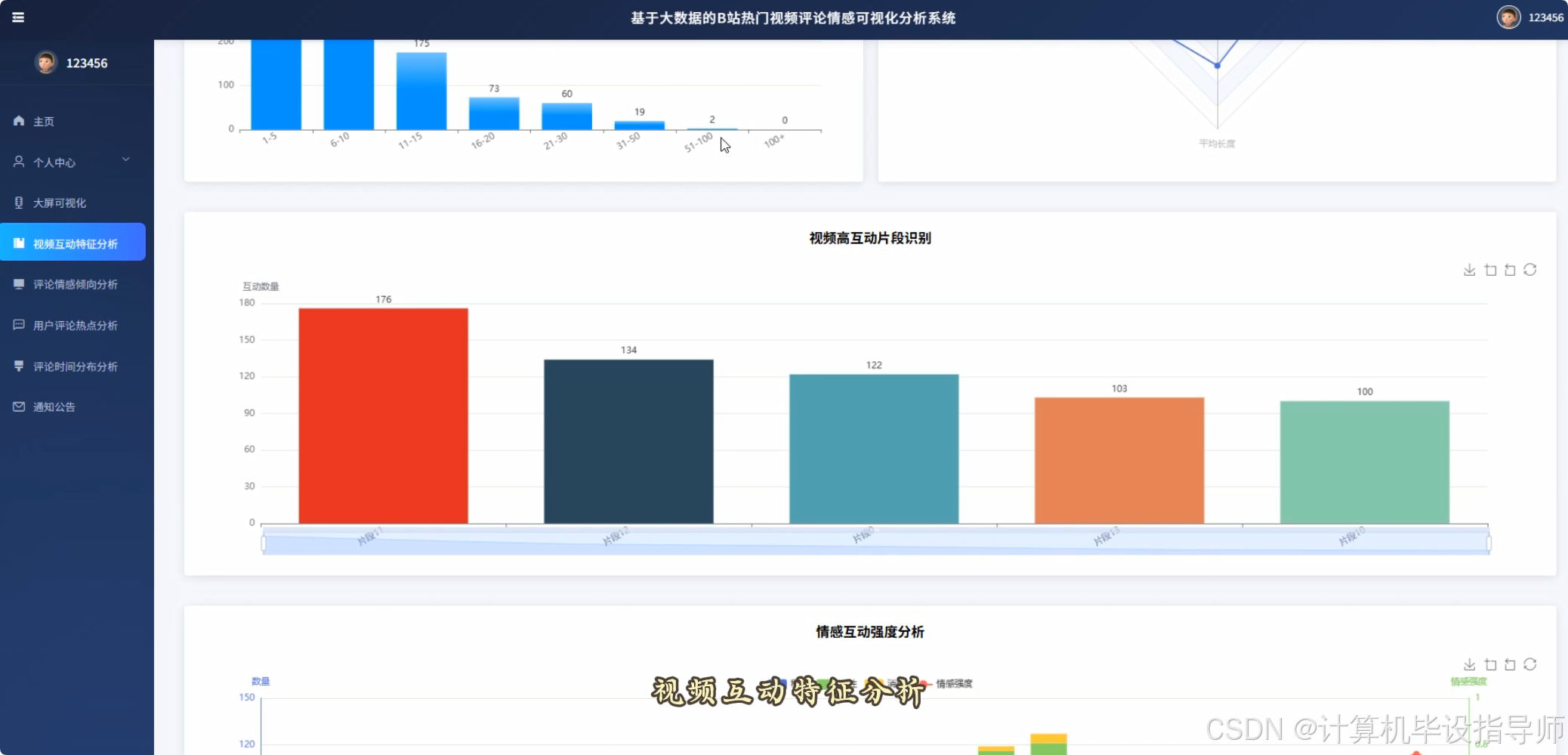
Task: Toggle the green legend series on 情感互动强度分析
Action: (823, 682)
